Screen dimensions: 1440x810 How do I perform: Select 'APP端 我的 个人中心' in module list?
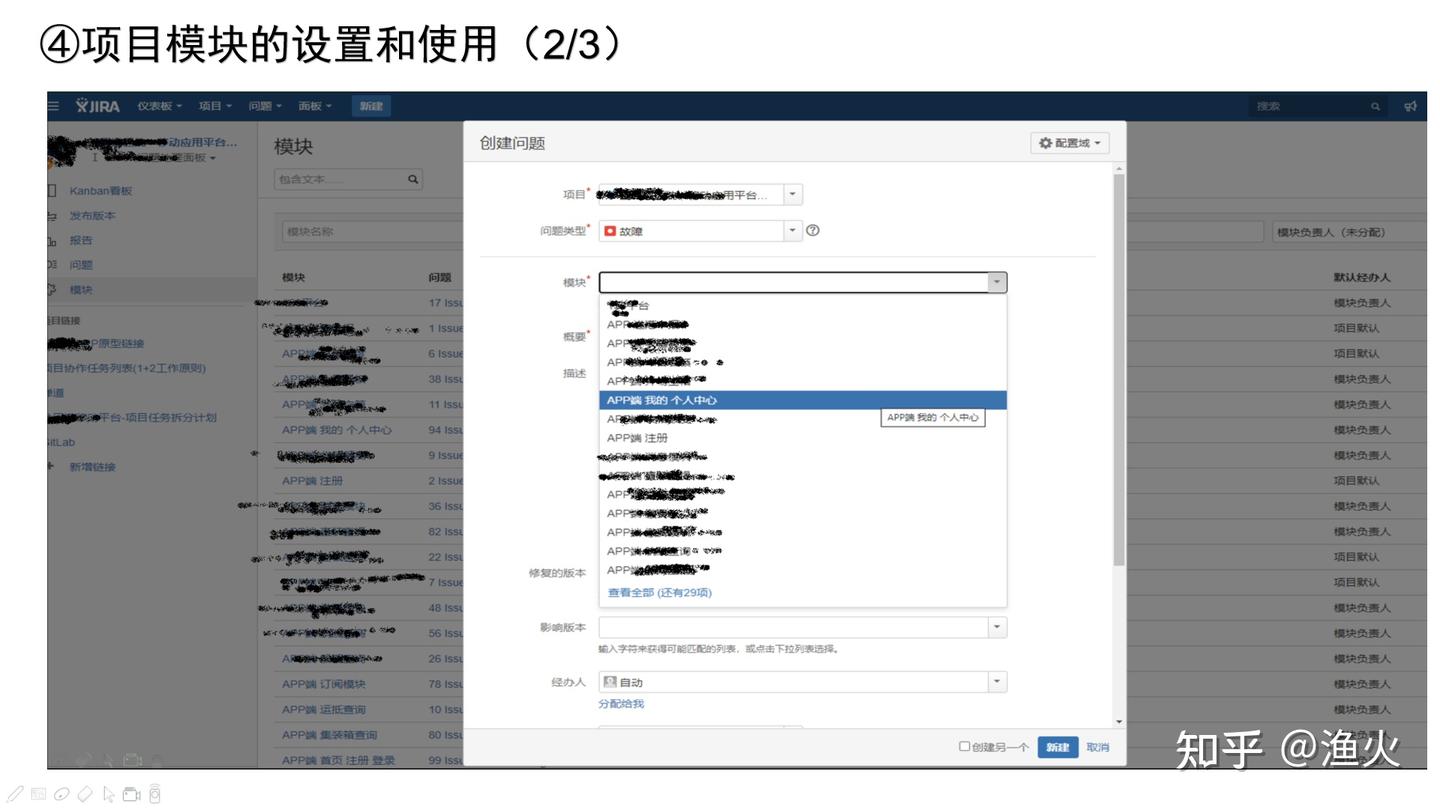pyautogui.click(x=662, y=400)
